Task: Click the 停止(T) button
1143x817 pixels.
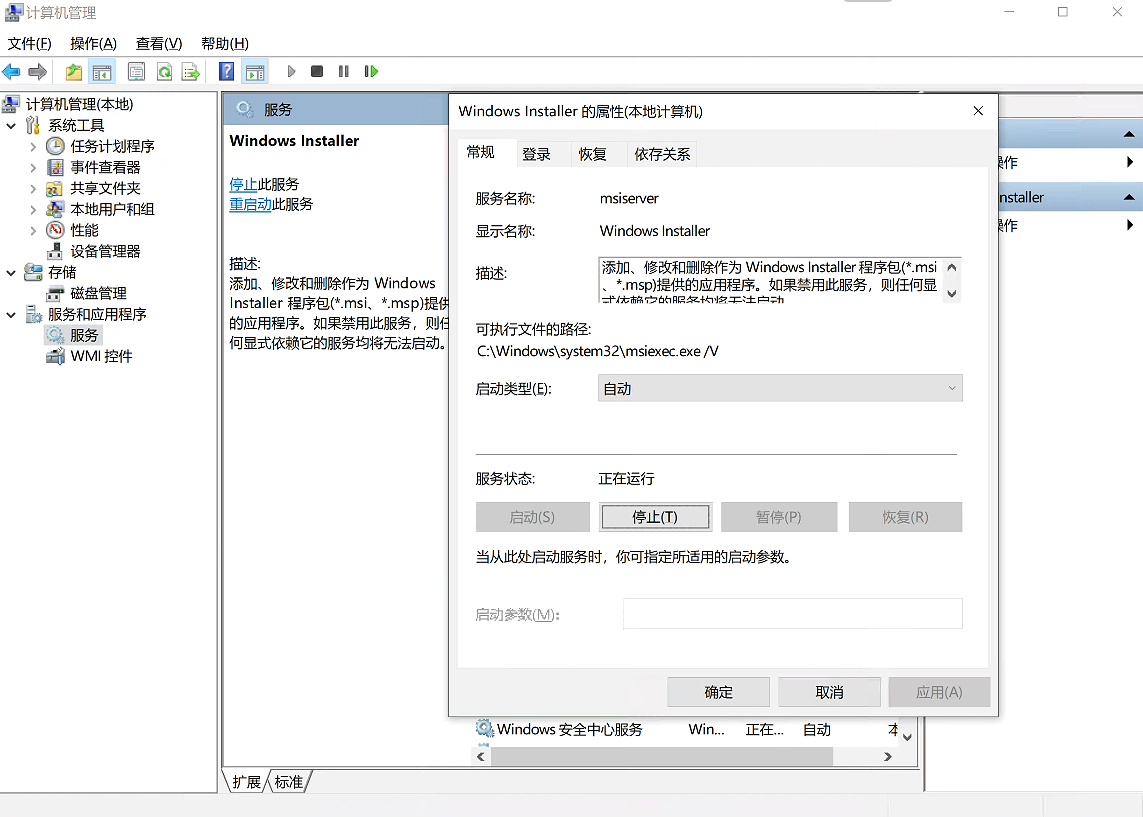Action: (655, 517)
